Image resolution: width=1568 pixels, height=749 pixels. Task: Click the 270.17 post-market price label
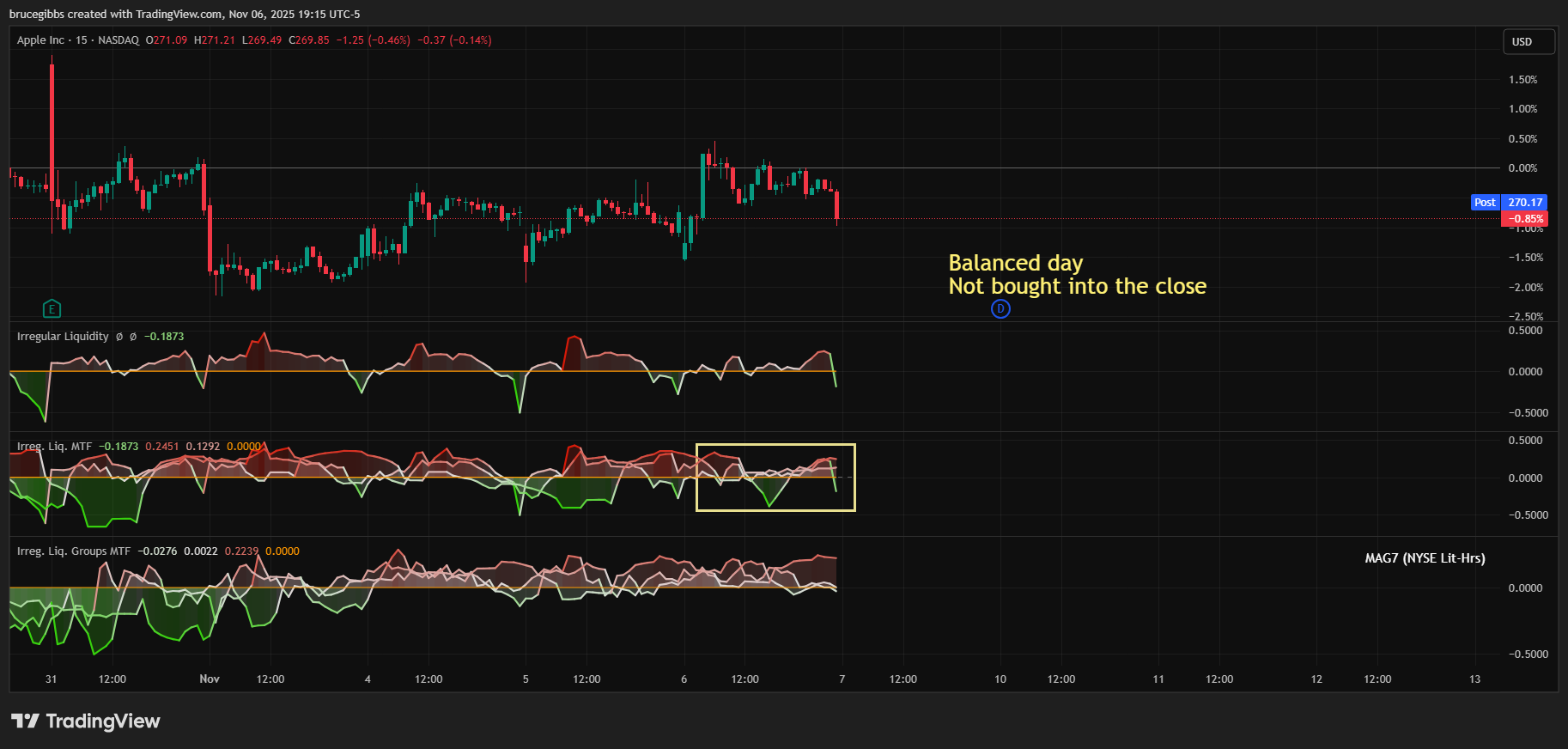click(1525, 203)
